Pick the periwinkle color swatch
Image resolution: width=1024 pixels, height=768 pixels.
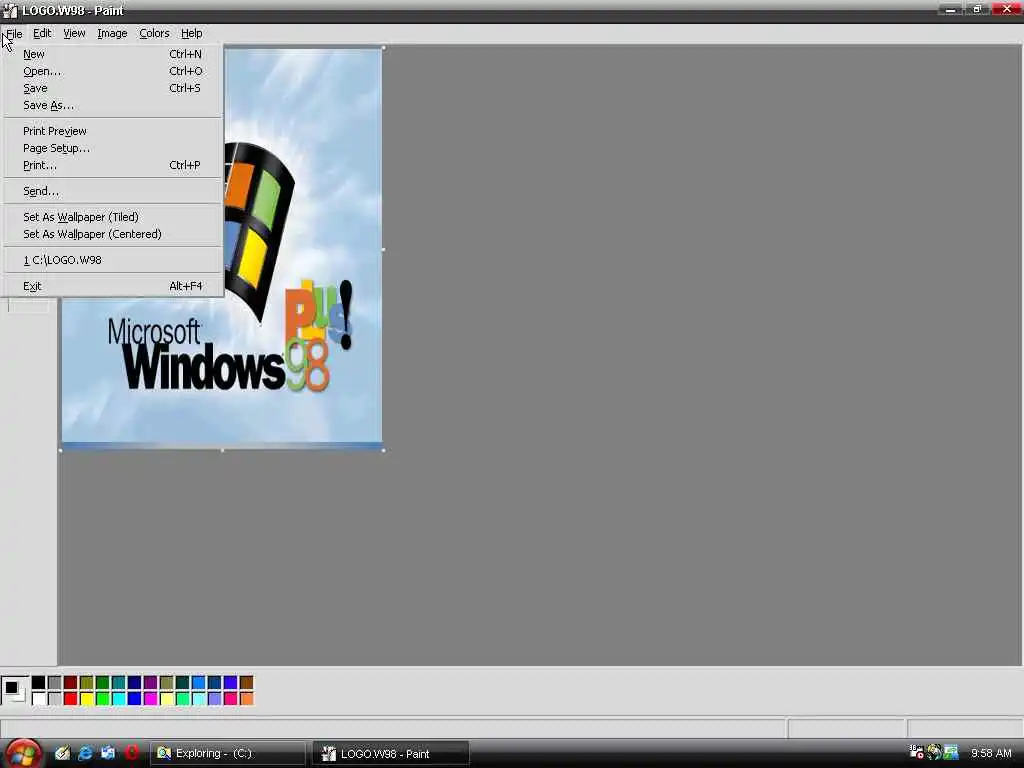coord(215,699)
